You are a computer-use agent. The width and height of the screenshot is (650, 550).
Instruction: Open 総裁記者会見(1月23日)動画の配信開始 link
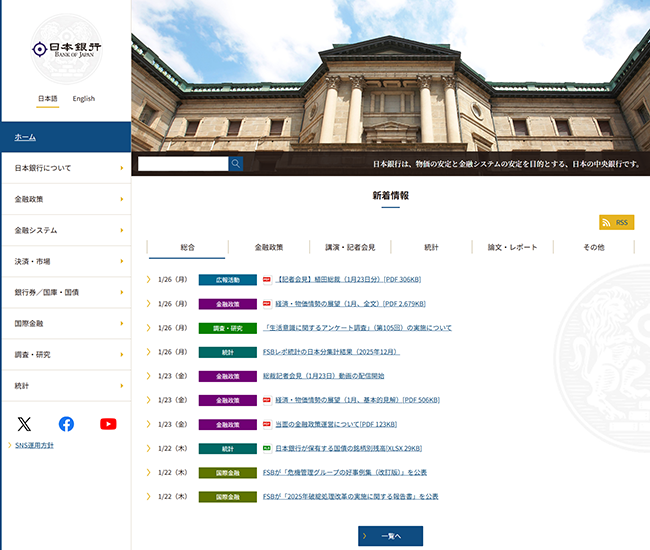click(323, 376)
